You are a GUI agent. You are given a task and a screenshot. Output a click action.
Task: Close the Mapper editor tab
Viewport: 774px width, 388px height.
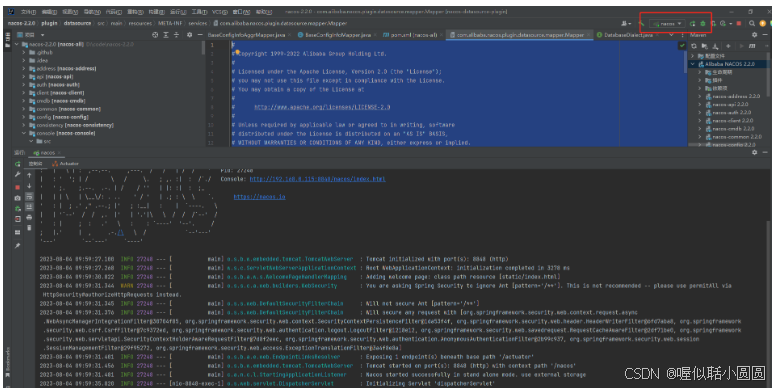coord(589,35)
